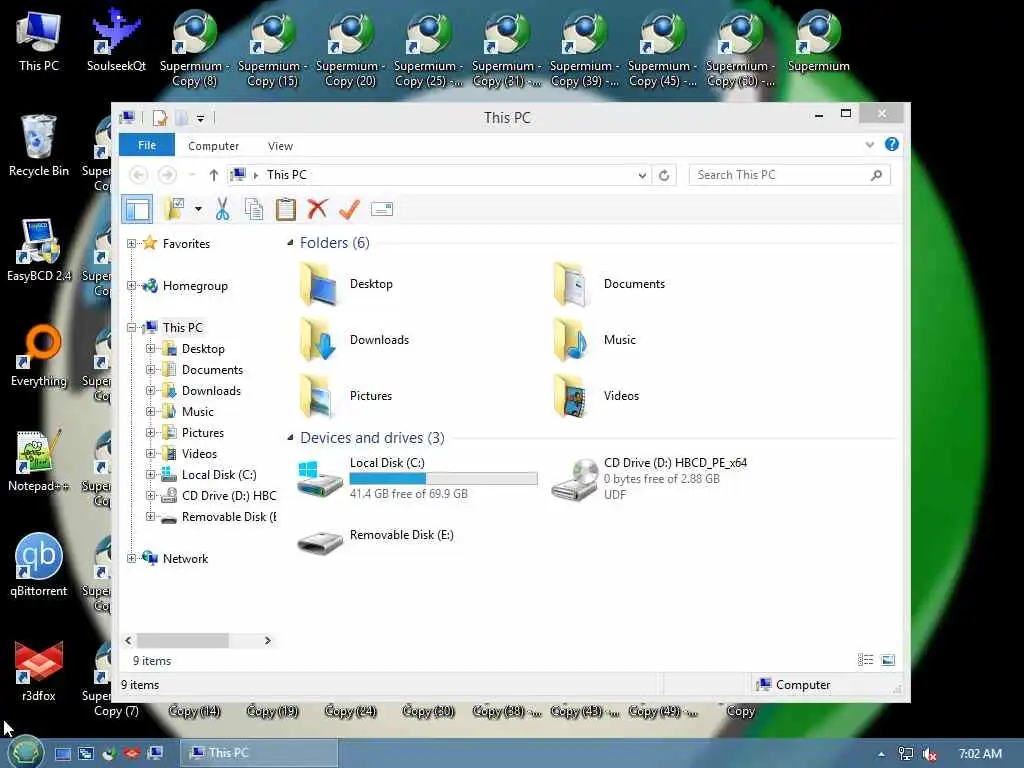Click the folder options toolbar icon

point(174,209)
